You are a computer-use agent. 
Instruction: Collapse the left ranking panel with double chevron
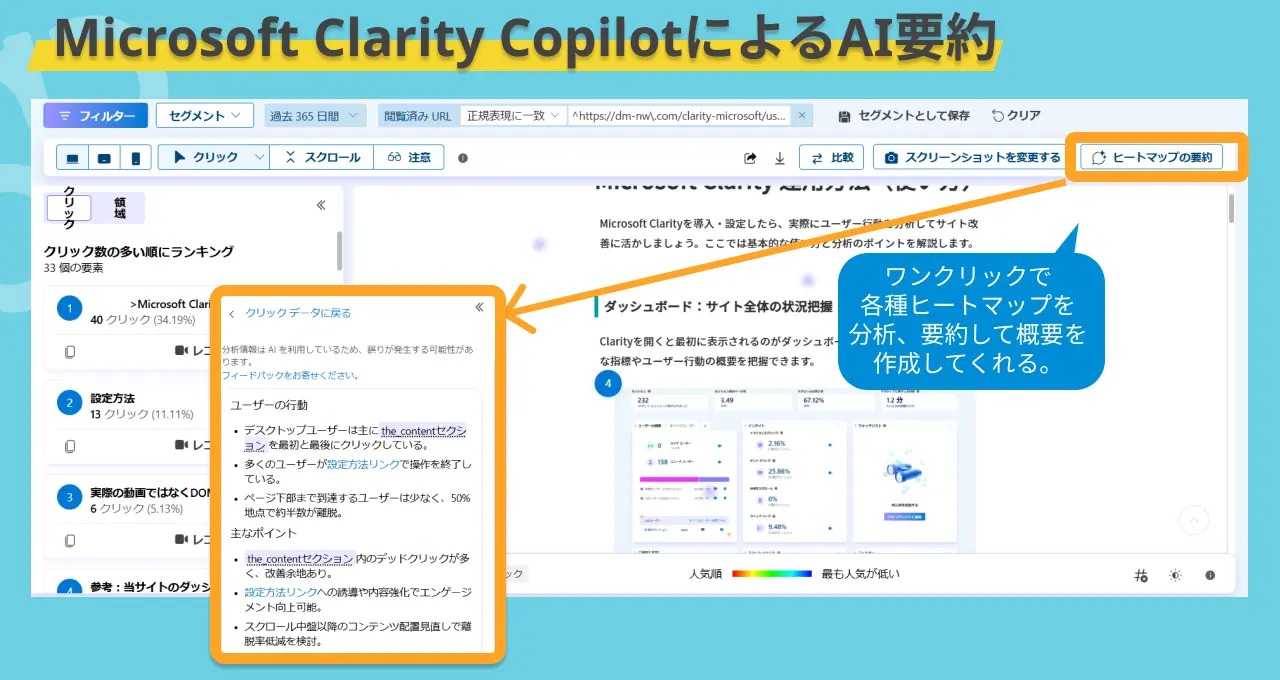pyautogui.click(x=321, y=205)
